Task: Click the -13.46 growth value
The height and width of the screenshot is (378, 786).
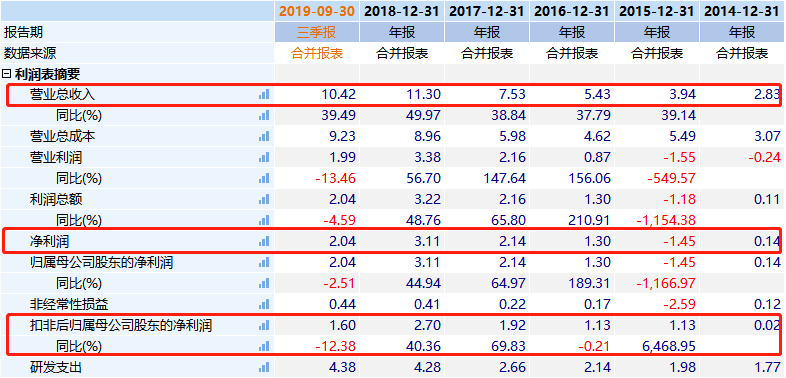Action: click(x=336, y=178)
